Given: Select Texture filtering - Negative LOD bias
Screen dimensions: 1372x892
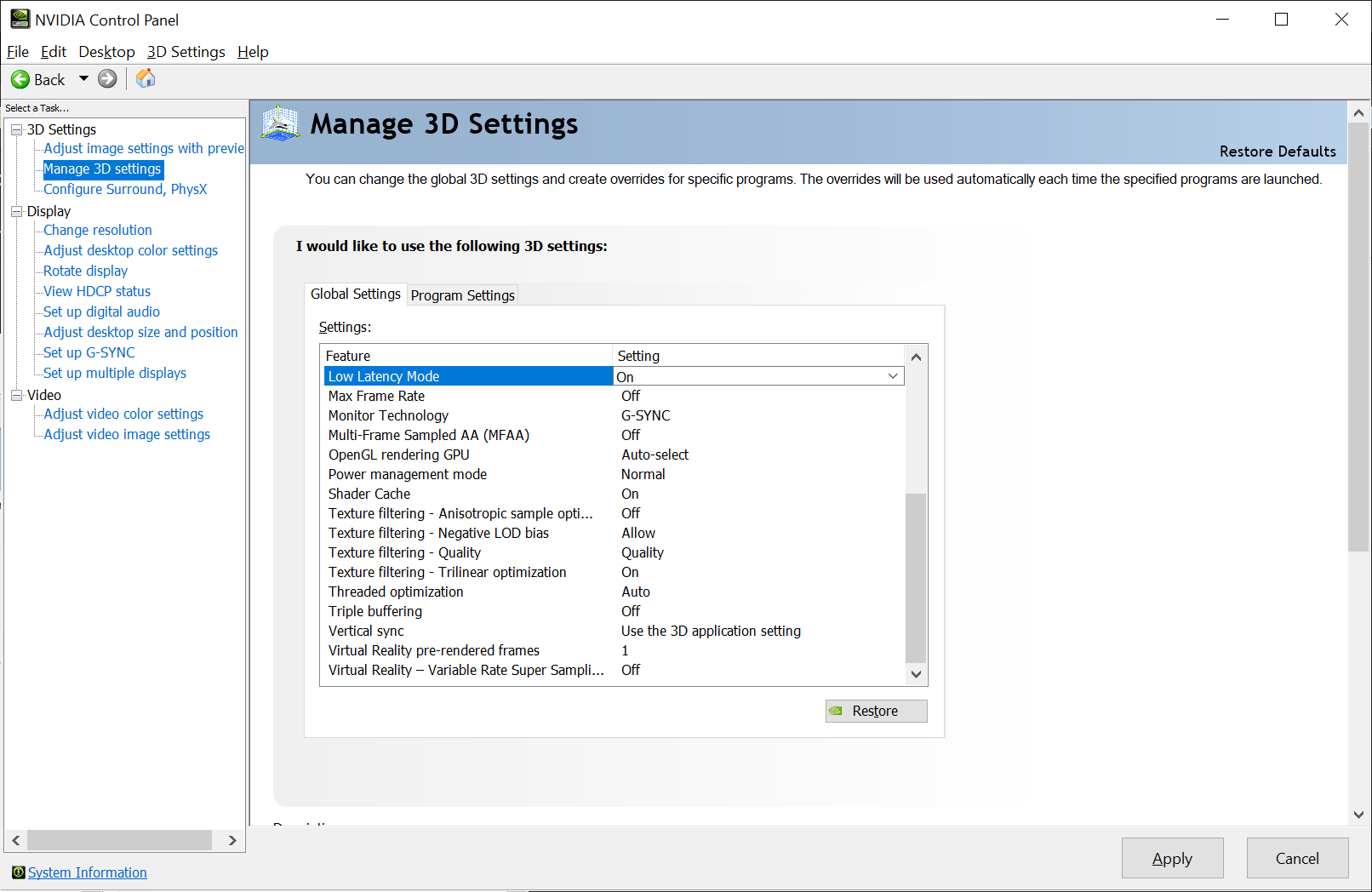Looking at the screenshot, I should (x=614, y=533).
